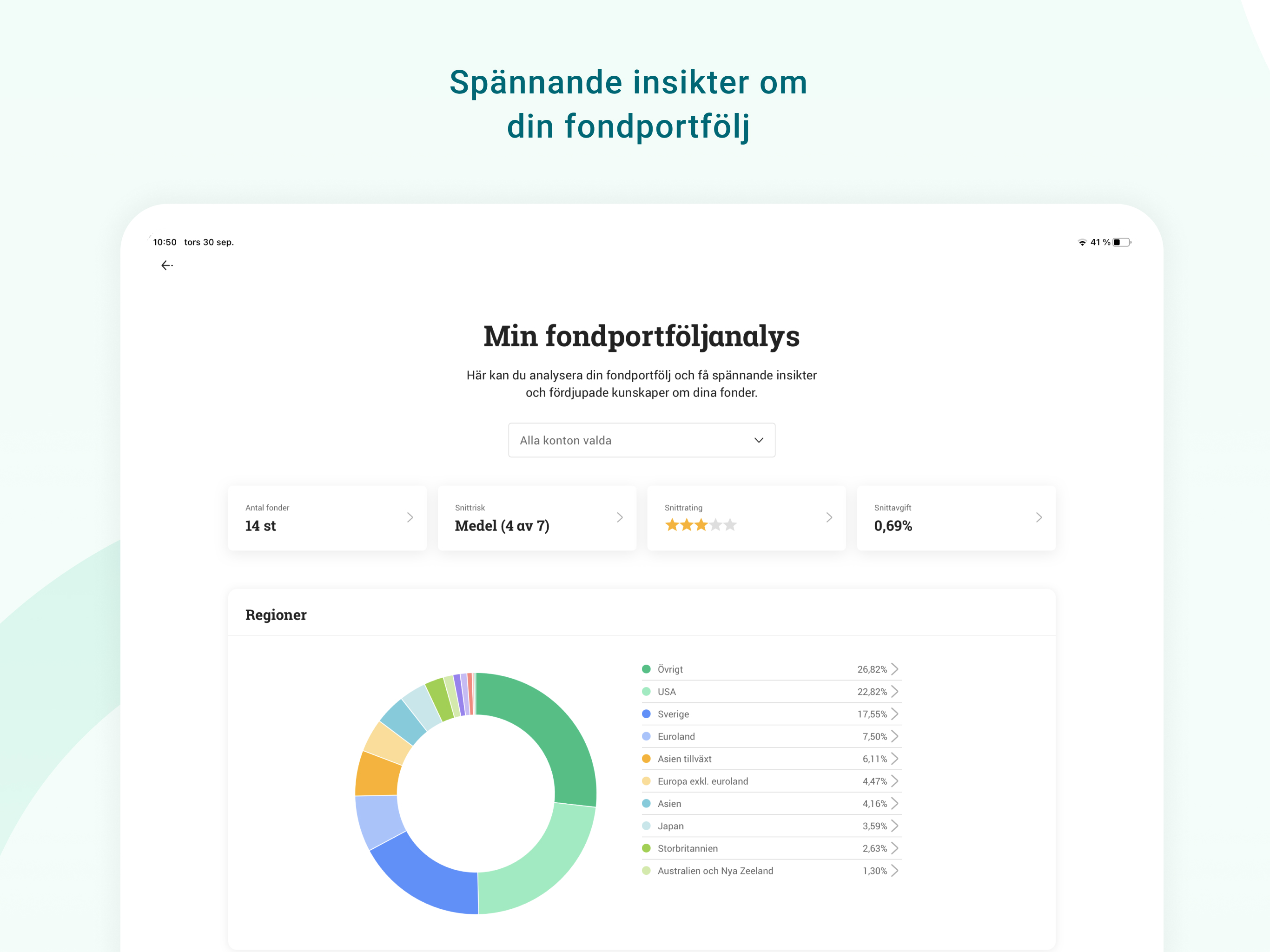Click the Asien legend color dot
The width and height of the screenshot is (1270, 952).
pos(646,803)
